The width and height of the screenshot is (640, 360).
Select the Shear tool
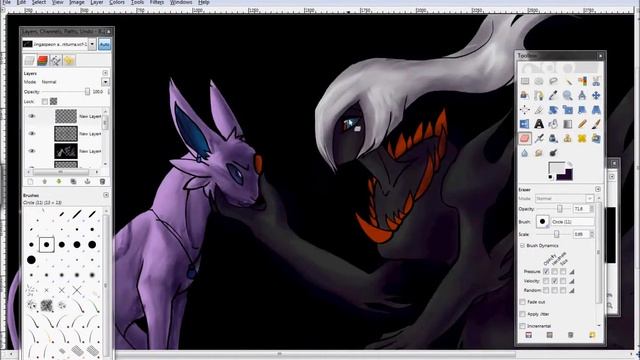(x=582, y=110)
